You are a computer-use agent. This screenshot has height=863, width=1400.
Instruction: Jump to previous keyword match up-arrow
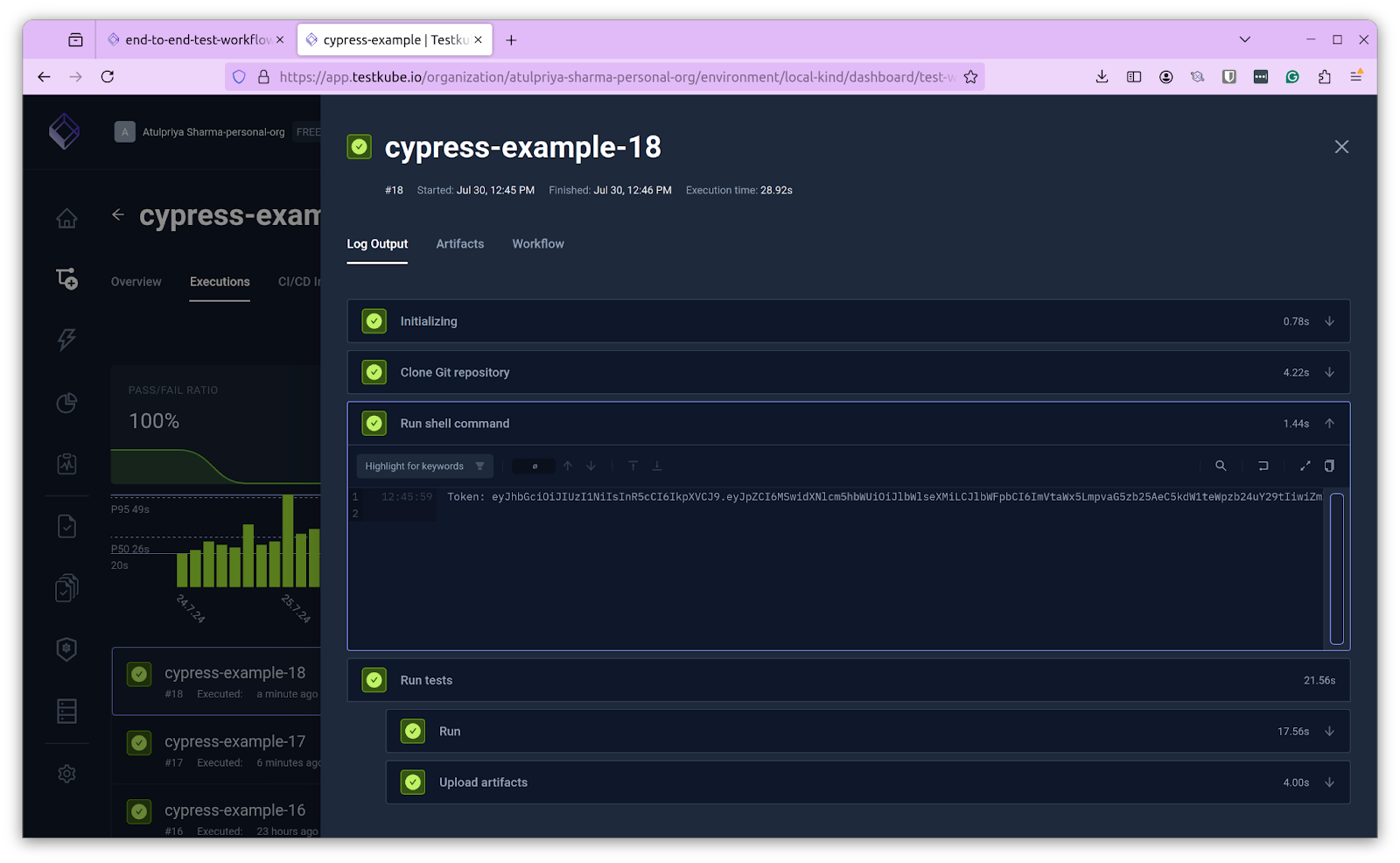click(x=568, y=466)
